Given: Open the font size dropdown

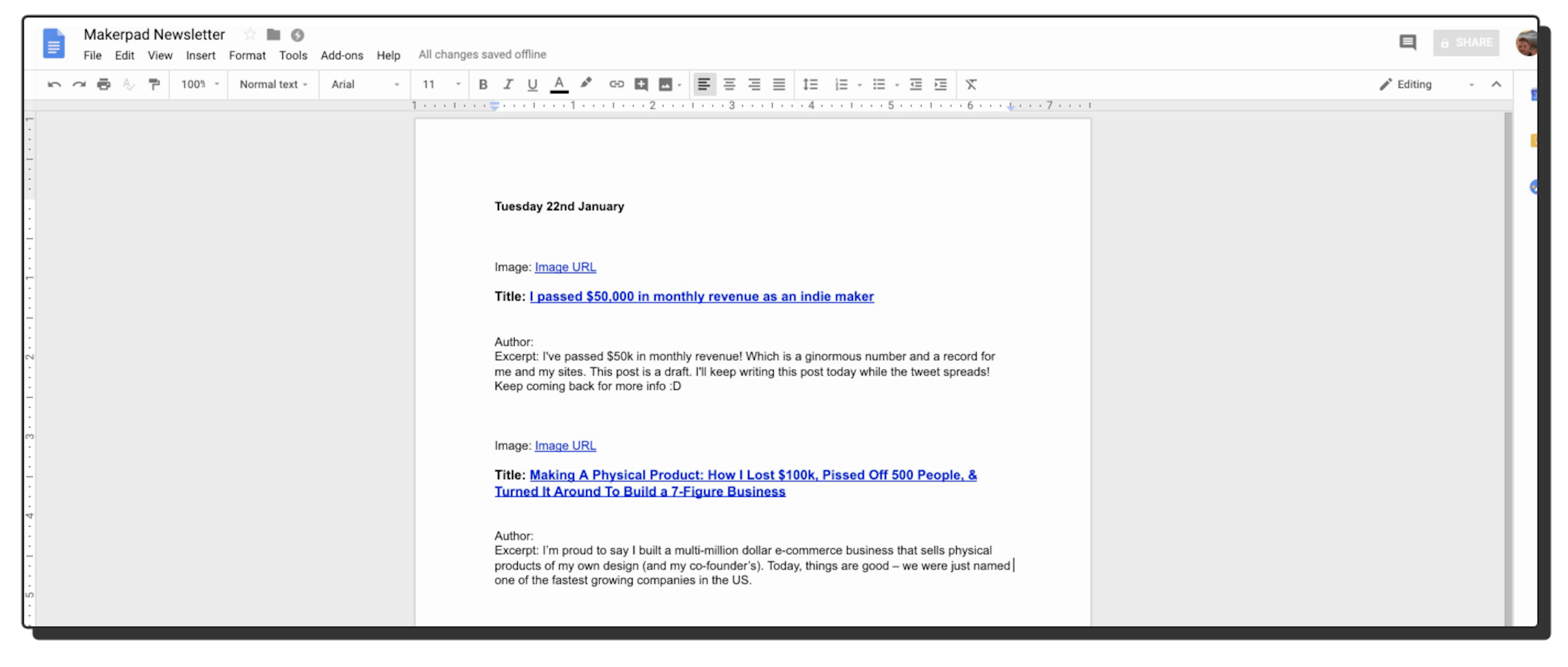Looking at the screenshot, I should pyautogui.click(x=439, y=84).
